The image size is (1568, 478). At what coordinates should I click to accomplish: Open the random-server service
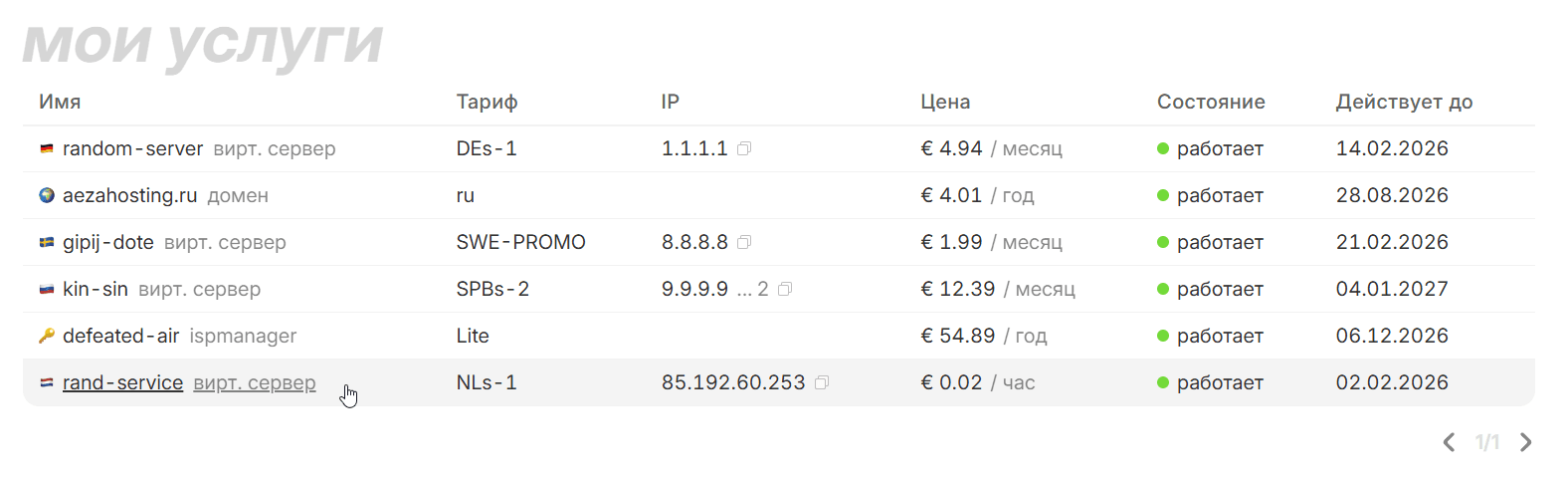pyautogui.click(x=132, y=148)
